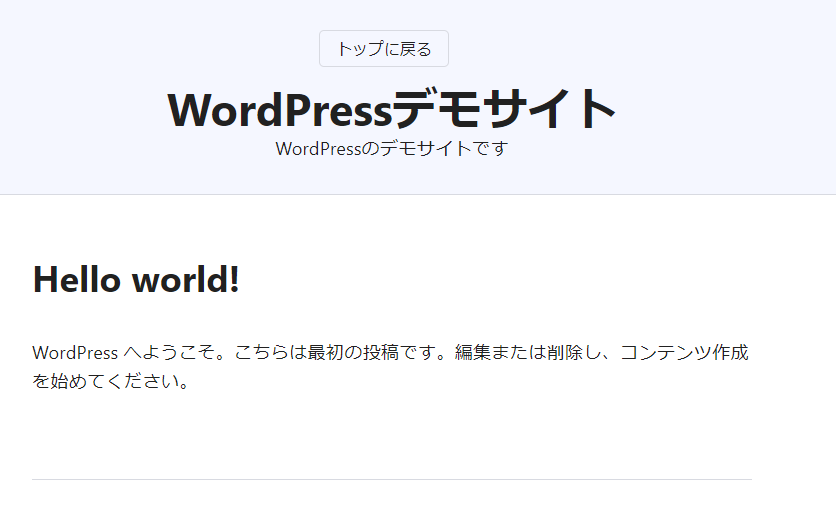Screen dimensions: 836x517
Task: Click the "戻る" text inside the top button
Action: tap(415, 49)
